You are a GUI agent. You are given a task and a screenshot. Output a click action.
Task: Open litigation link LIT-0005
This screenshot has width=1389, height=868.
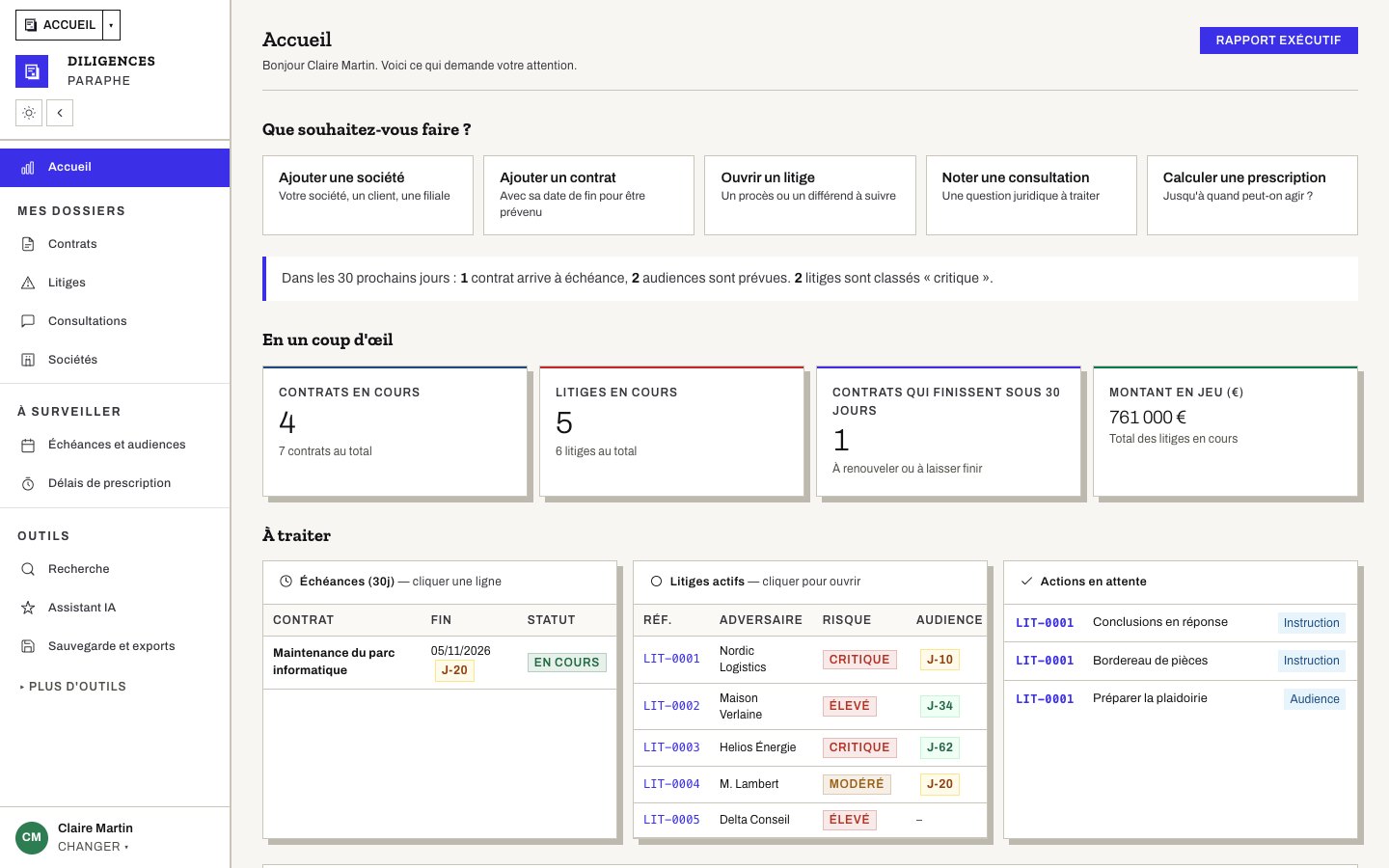coord(671,820)
